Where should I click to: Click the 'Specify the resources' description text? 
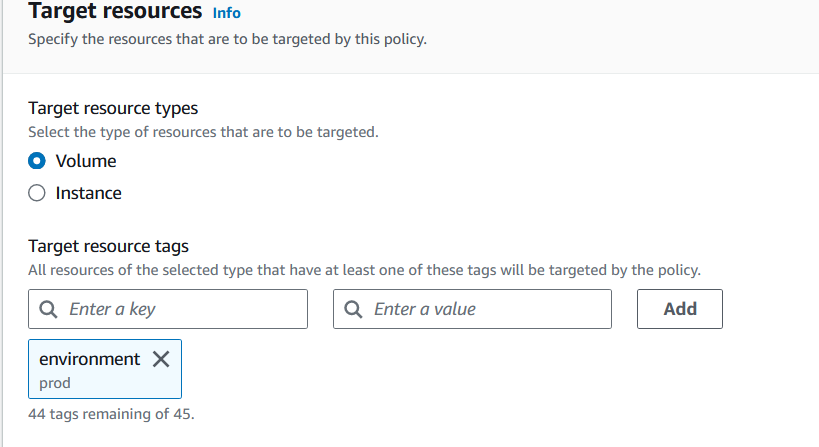(227, 39)
